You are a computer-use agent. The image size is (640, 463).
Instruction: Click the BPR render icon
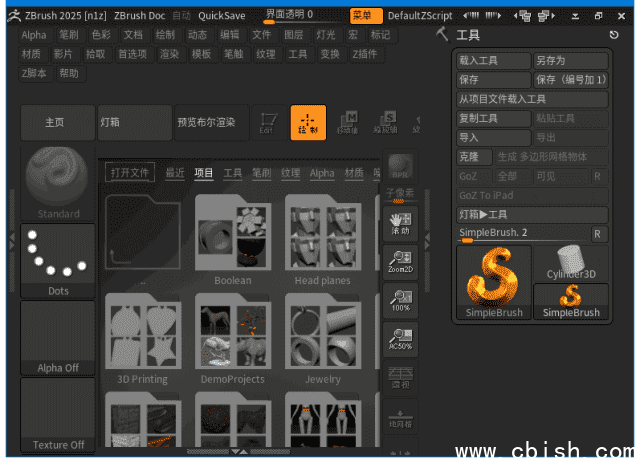[401, 165]
